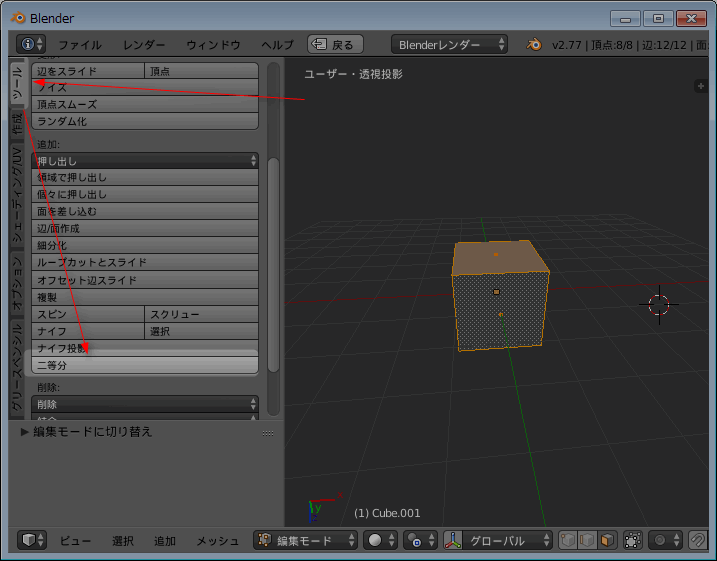Click the 面を差し込む button
The image size is (717, 561).
pyautogui.click(x=145, y=211)
